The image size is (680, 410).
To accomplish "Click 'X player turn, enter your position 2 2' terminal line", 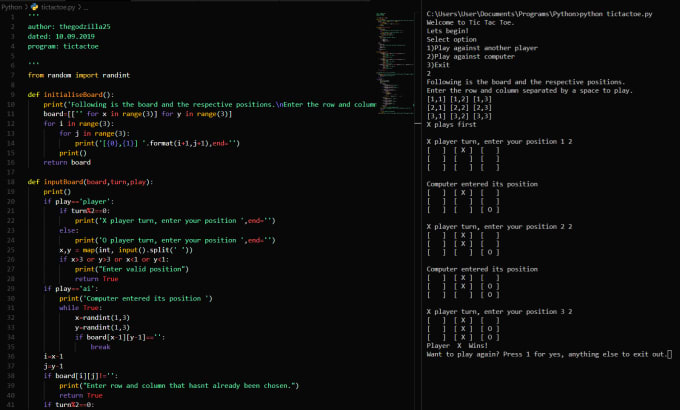I will [x=499, y=226].
